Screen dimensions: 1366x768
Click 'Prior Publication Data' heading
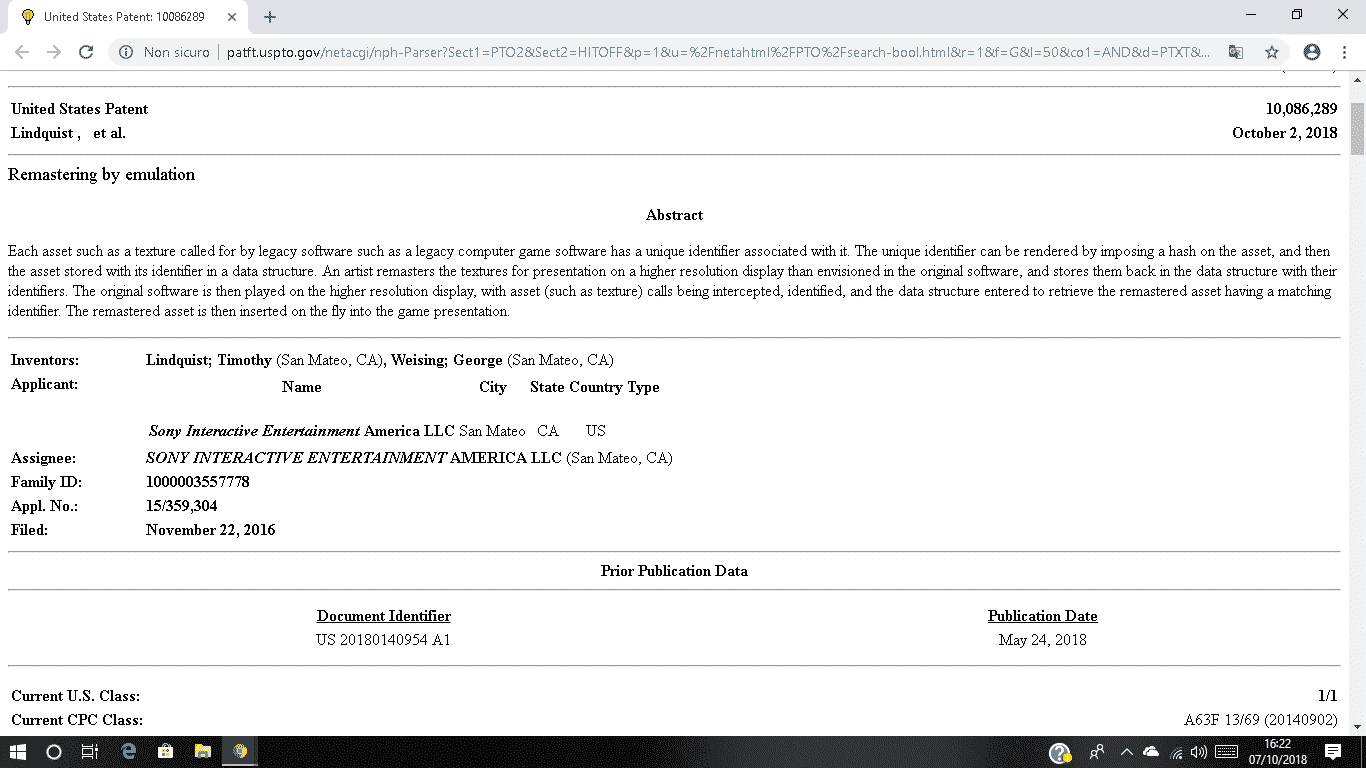coord(674,571)
